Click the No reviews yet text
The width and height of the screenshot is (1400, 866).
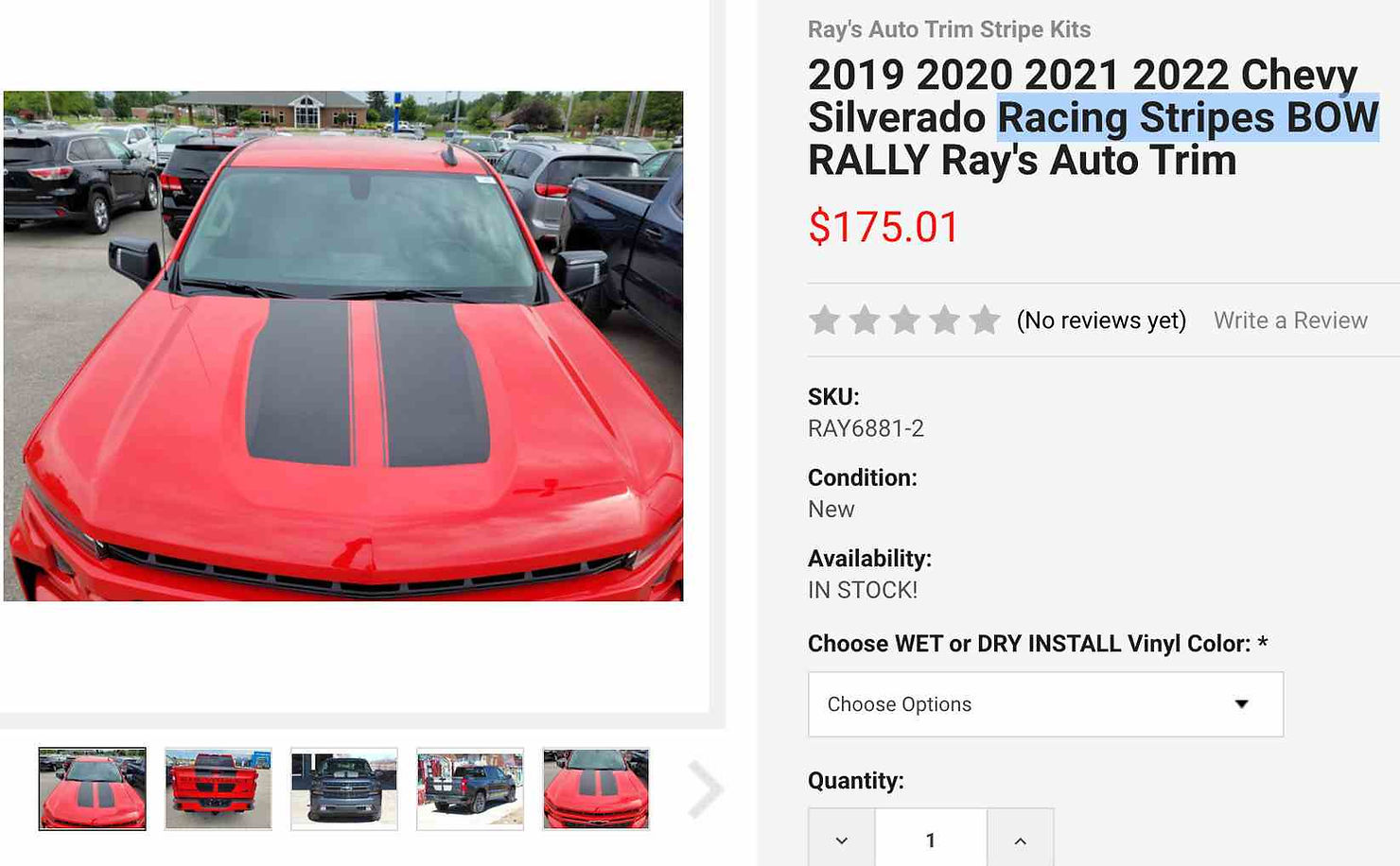1101,320
